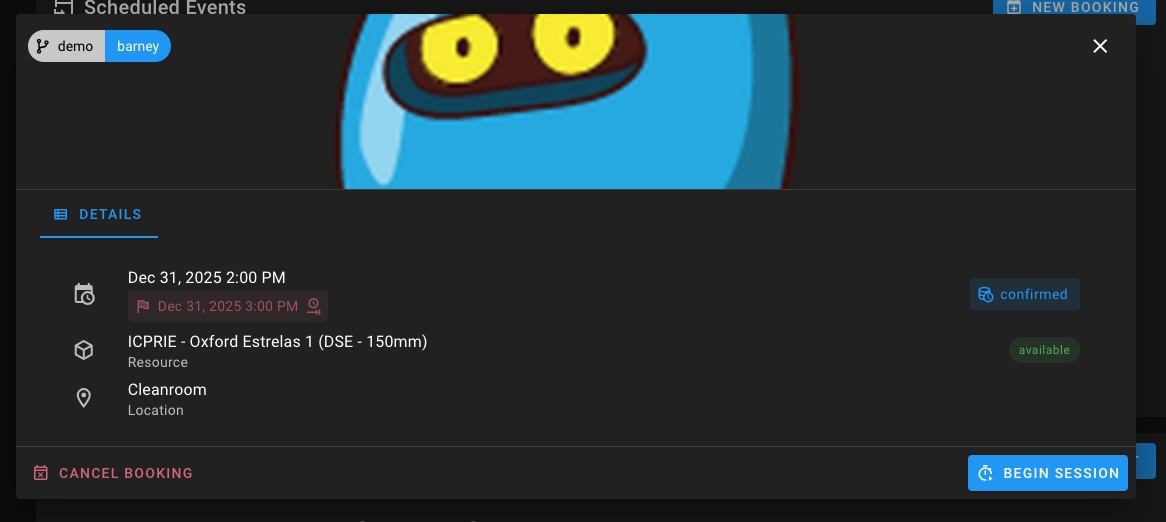Click the calendar X icon on Cancel Booking

pos(41,473)
